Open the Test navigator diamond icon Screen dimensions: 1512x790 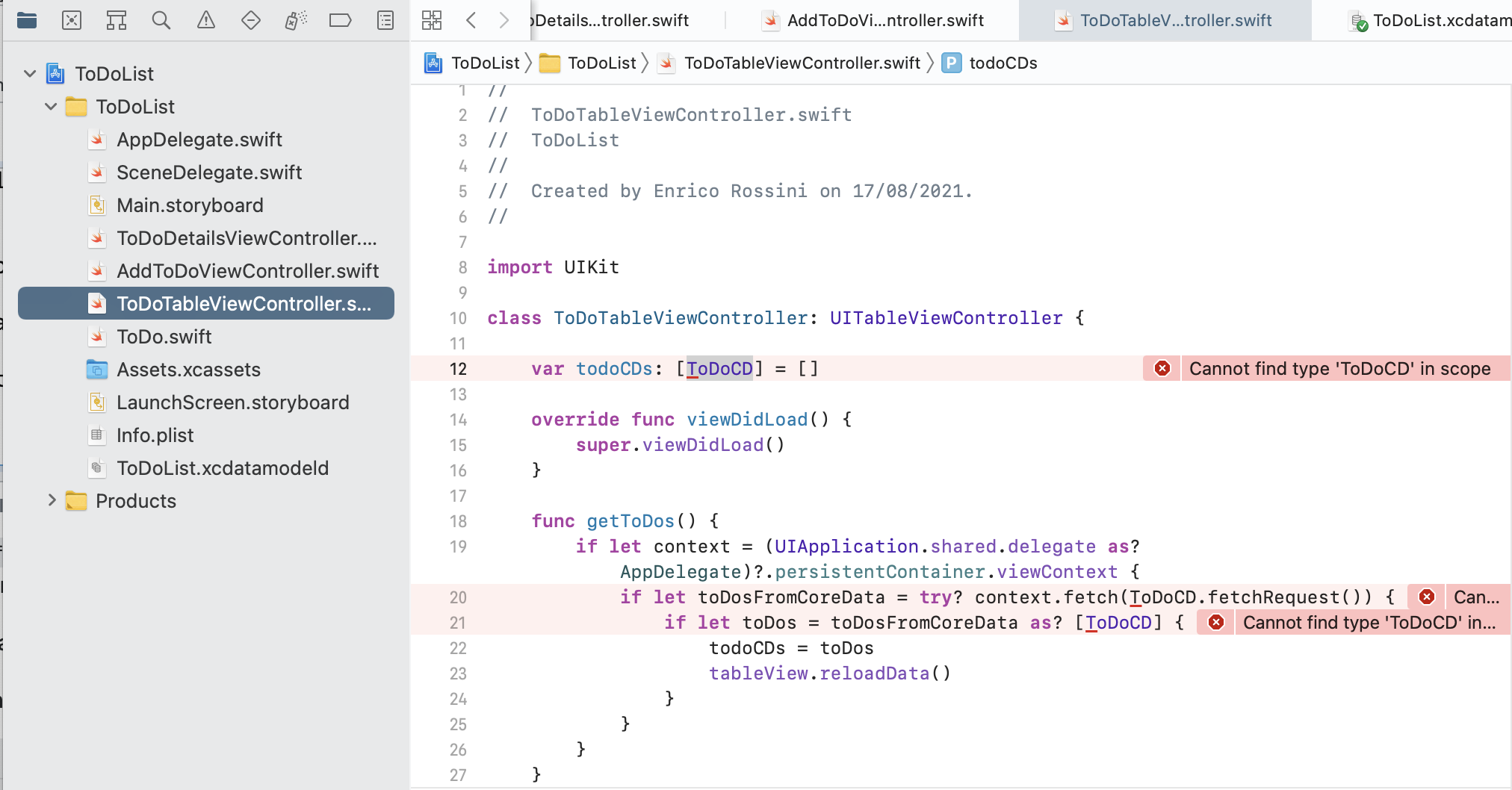pyautogui.click(x=251, y=20)
